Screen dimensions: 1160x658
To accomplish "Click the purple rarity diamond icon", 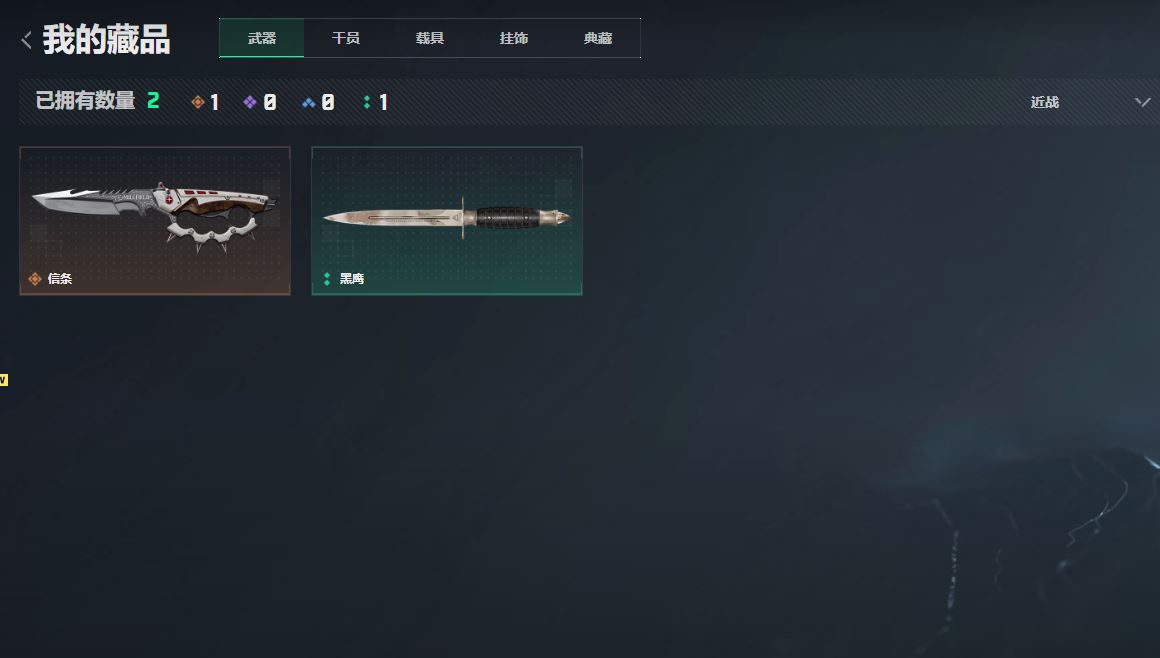I will coord(250,102).
